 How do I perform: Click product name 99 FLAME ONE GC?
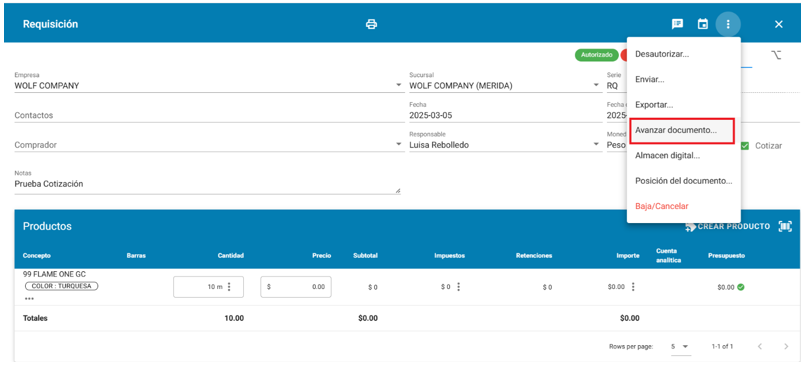tap(54, 274)
